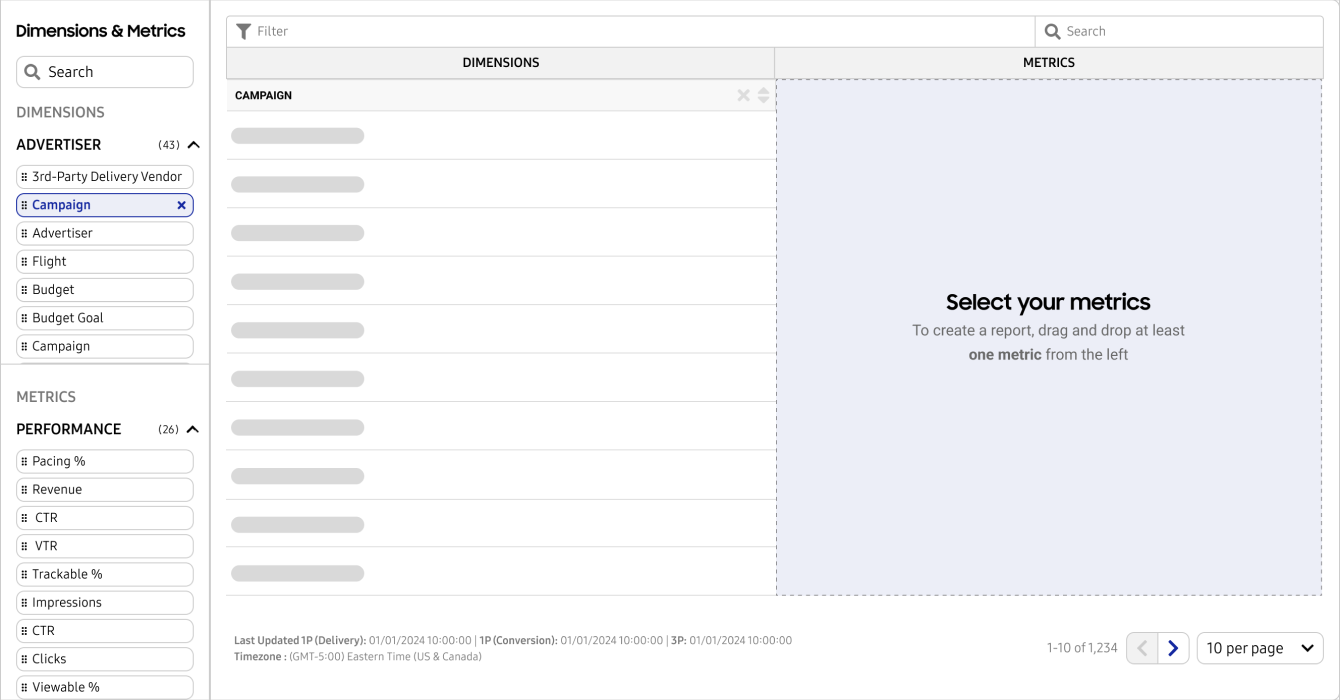Go to the previous page of results
The image size is (1340, 700).
1142,648
